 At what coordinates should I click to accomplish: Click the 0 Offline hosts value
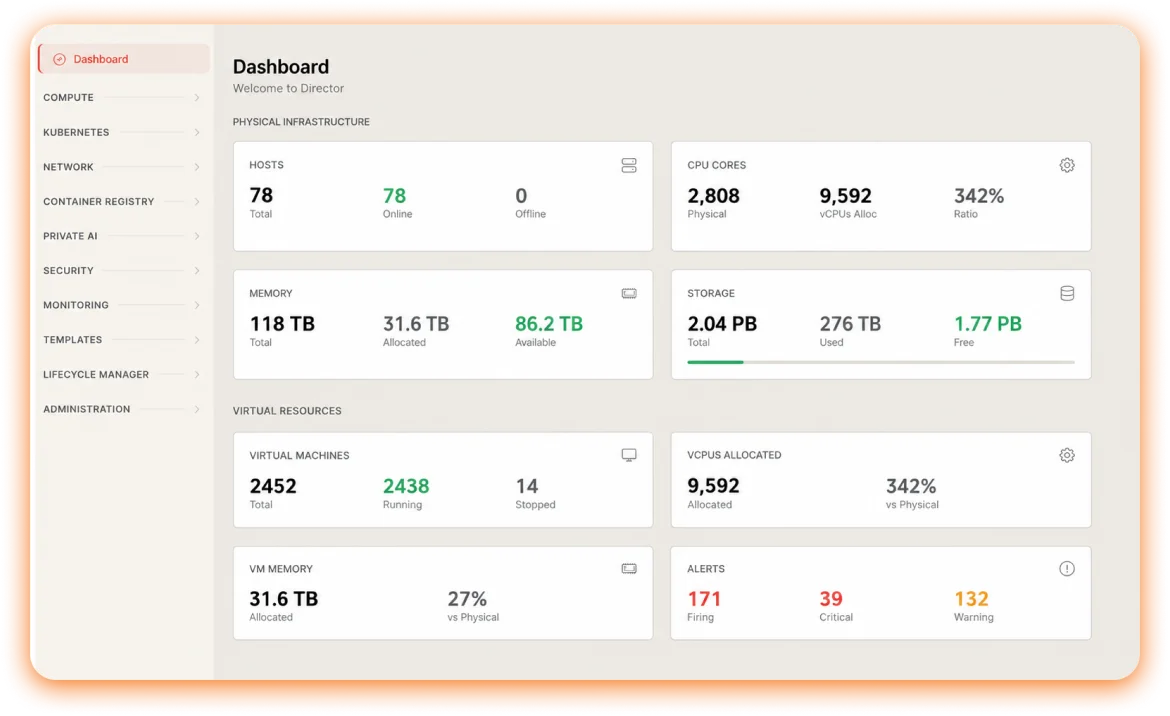pyautogui.click(x=521, y=196)
